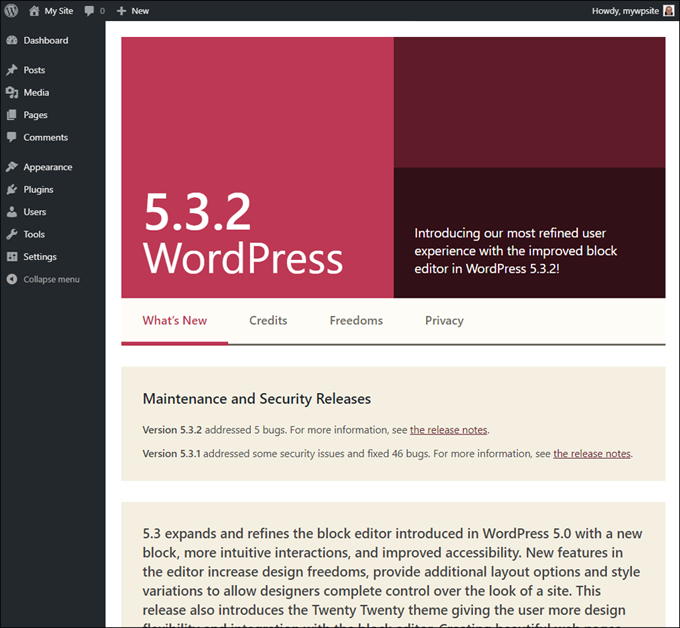
Task: Go to Plugins in the sidebar
Action: pos(39,190)
